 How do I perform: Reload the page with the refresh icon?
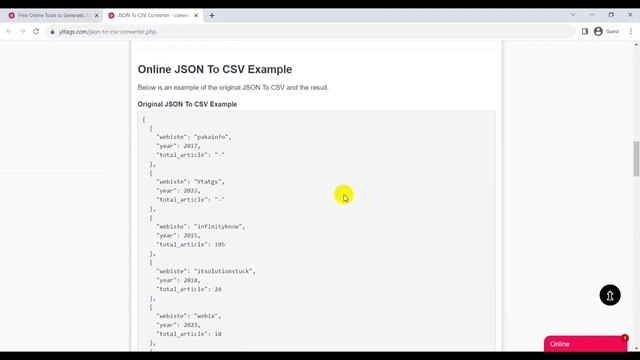click(36, 31)
